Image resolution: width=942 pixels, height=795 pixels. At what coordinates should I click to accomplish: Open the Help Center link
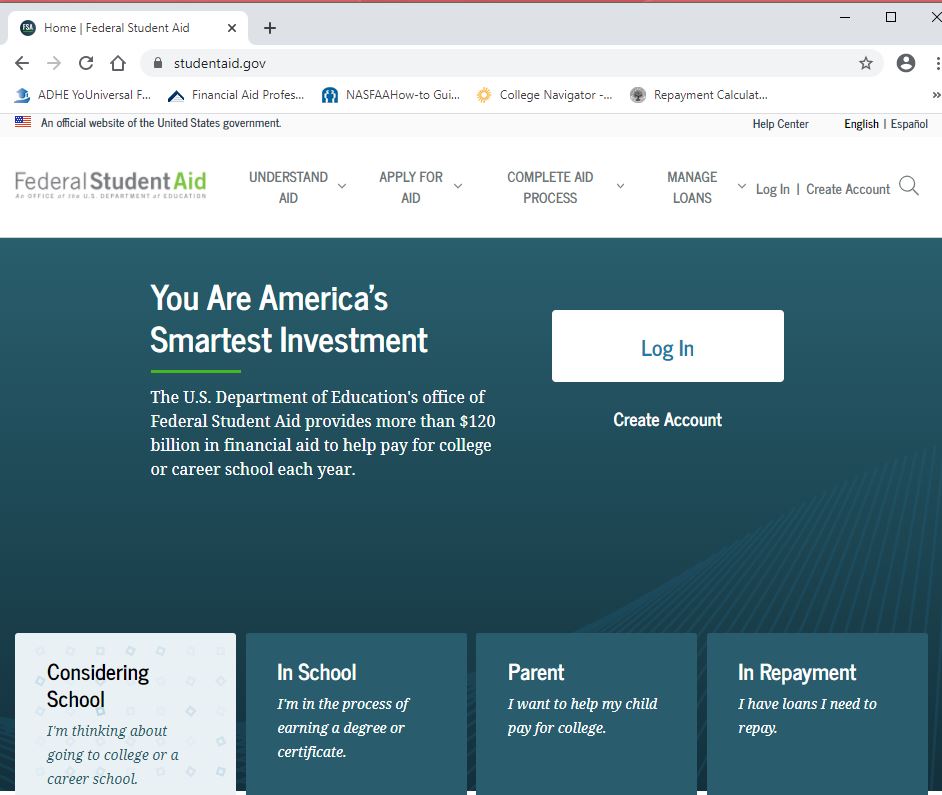(x=780, y=124)
